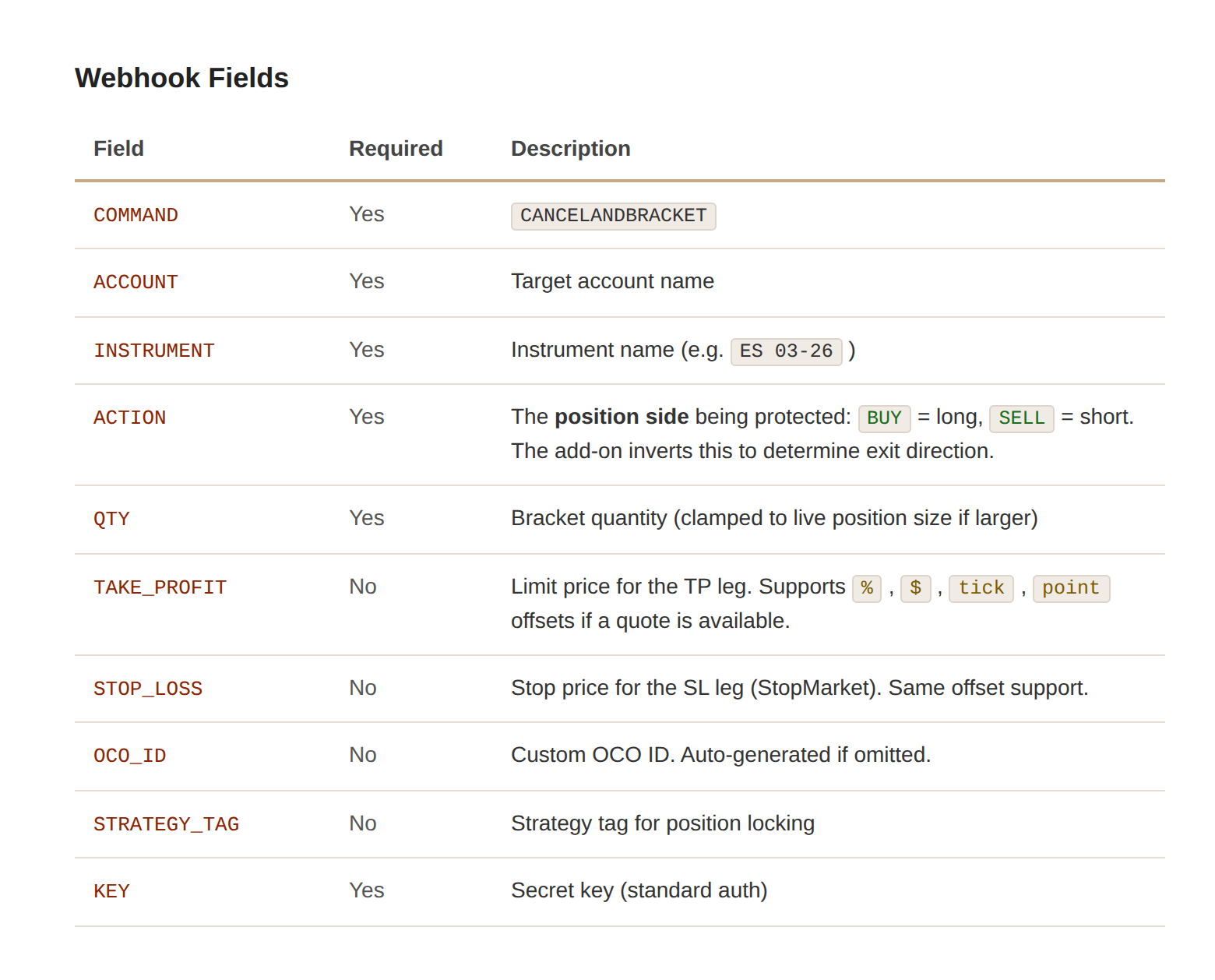Screen dimensions: 1215x980
Task: Click the $ offset badge
Action: (x=916, y=588)
